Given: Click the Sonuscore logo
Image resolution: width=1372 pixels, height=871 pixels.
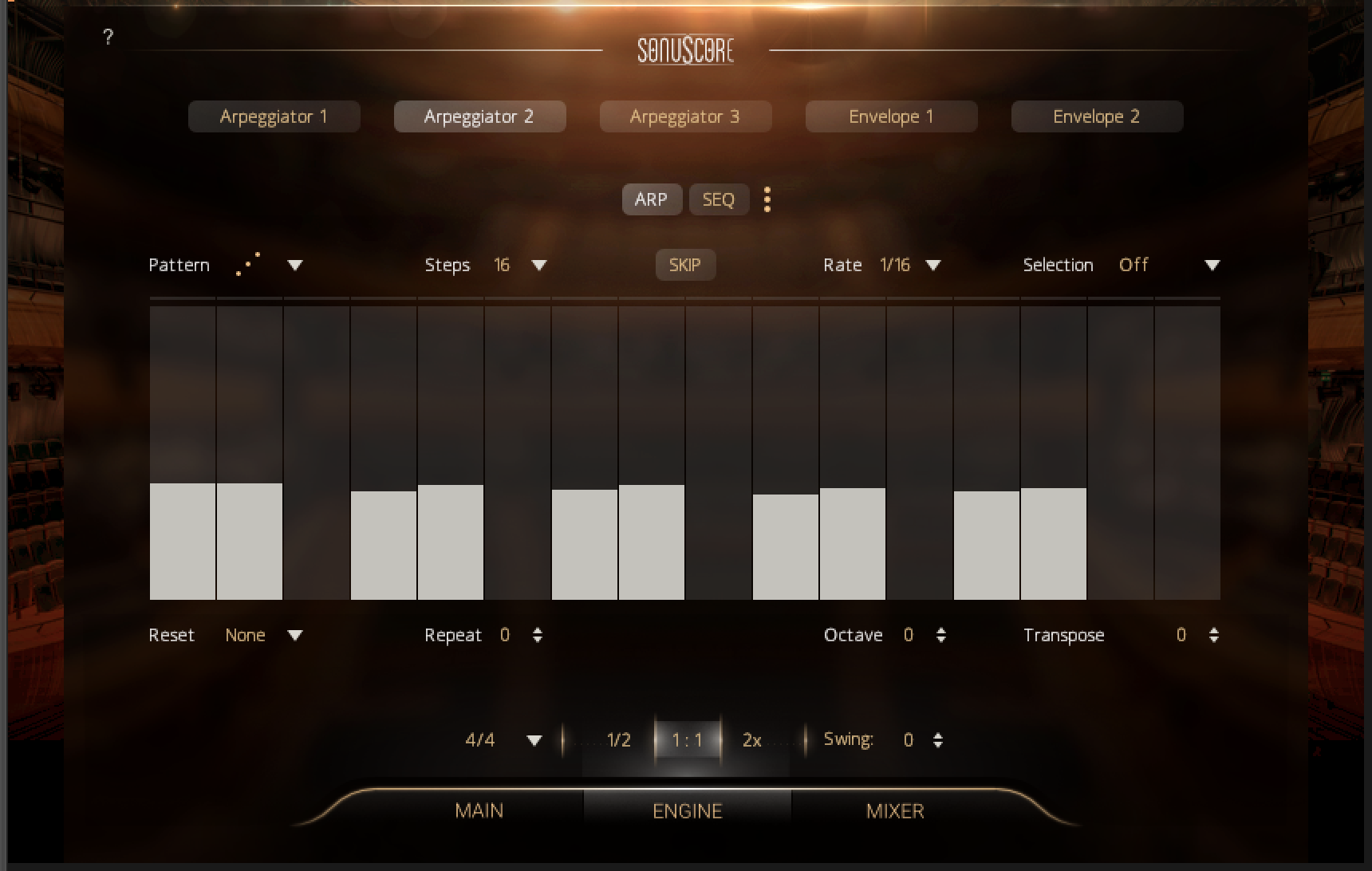Looking at the screenshot, I should click(x=685, y=51).
